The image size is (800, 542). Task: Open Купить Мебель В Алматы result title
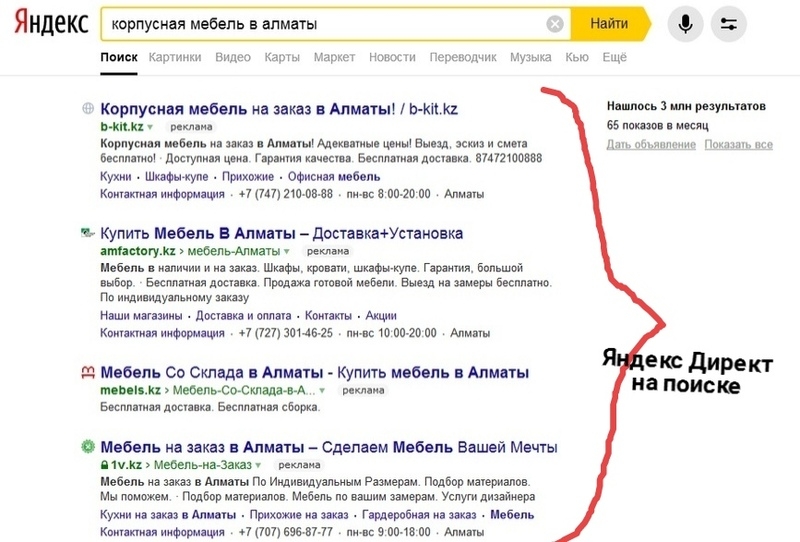coord(282,234)
